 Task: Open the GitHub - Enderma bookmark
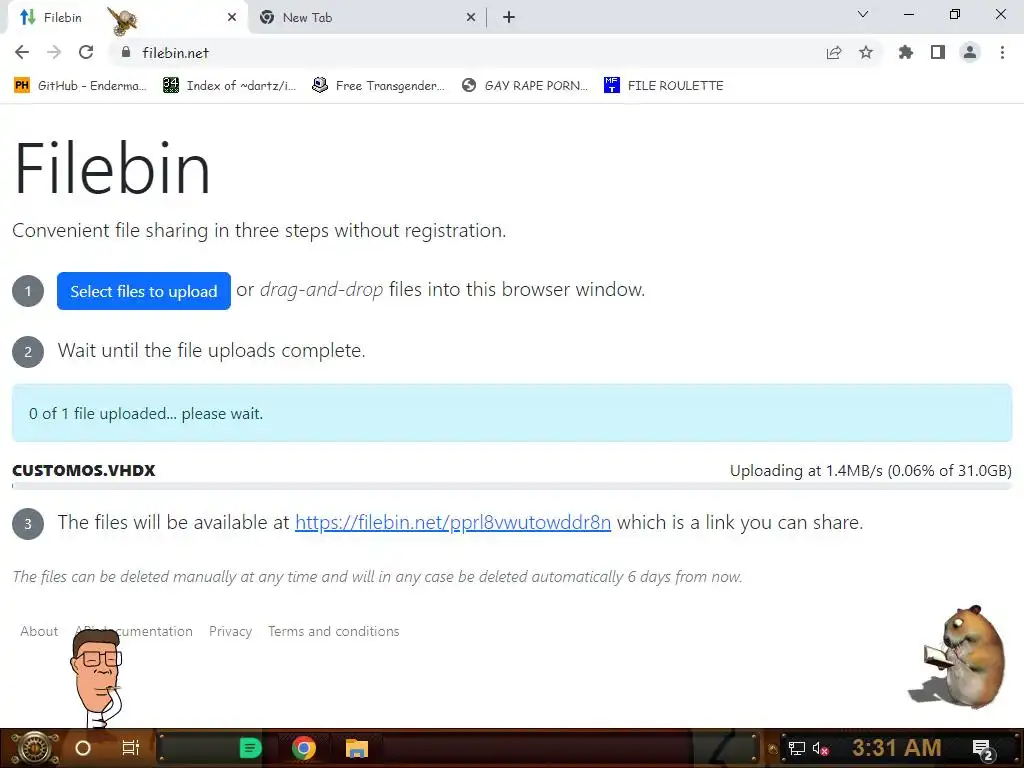(x=80, y=86)
